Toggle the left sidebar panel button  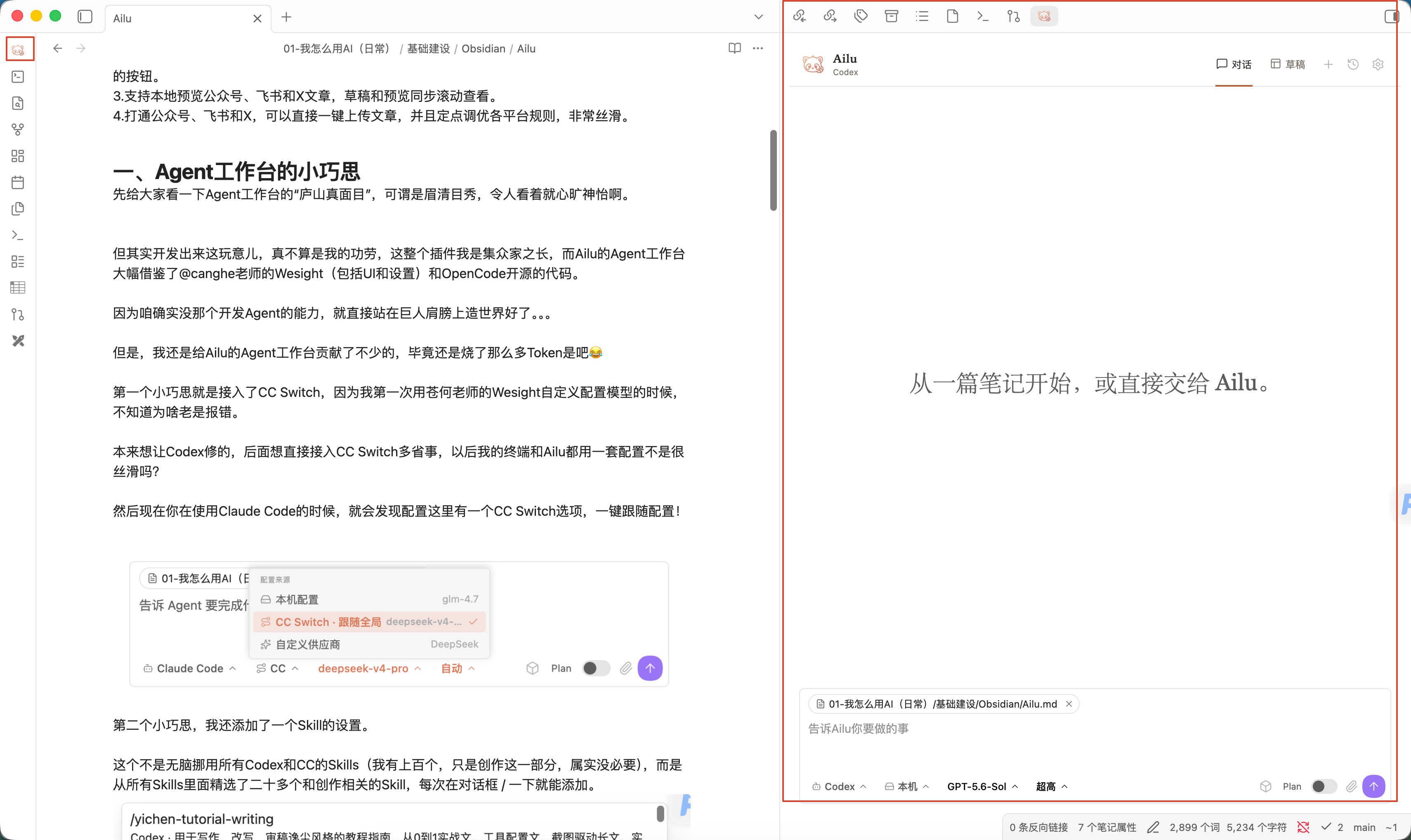[85, 17]
